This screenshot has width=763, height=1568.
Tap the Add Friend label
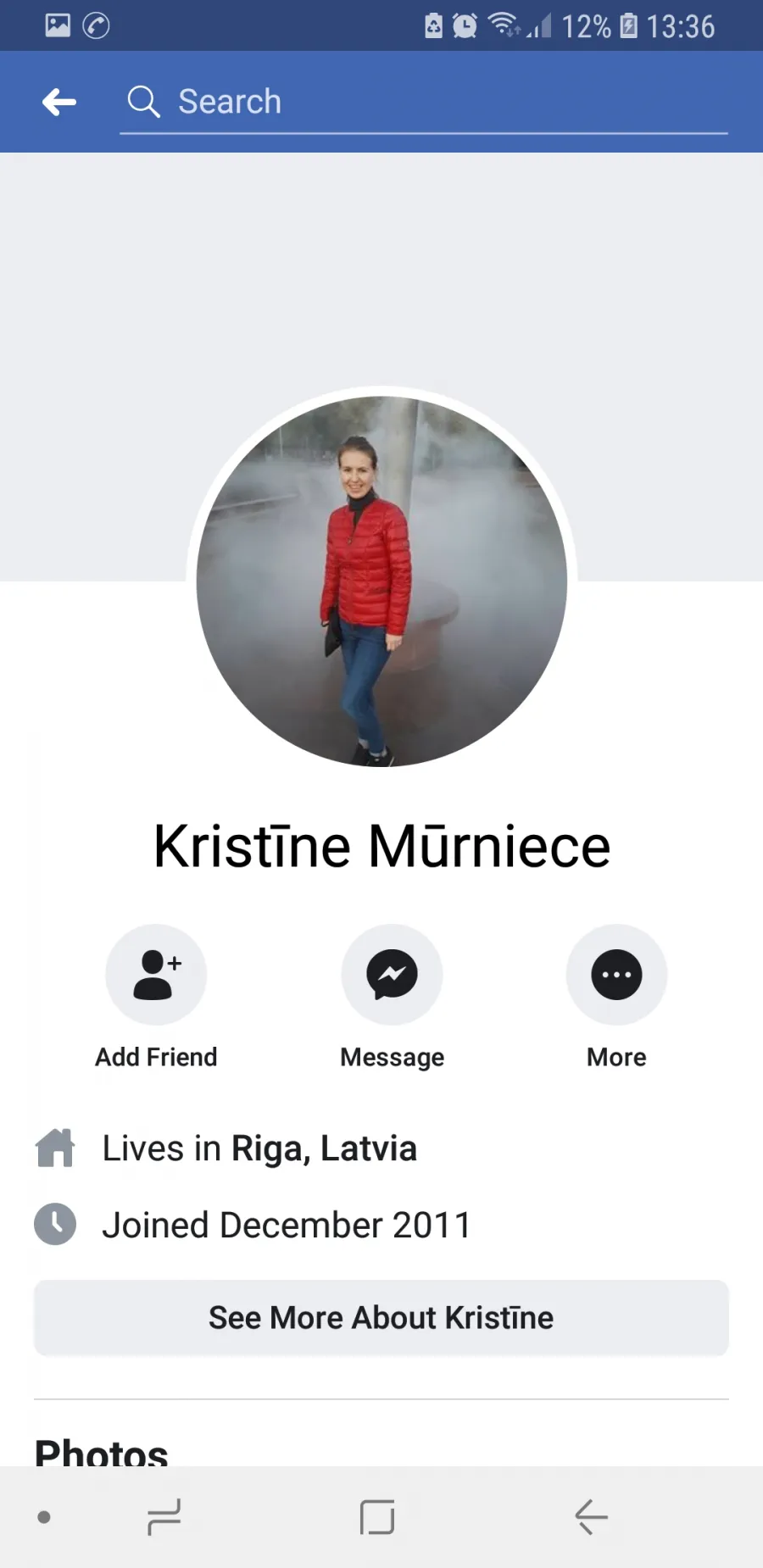coord(156,1057)
